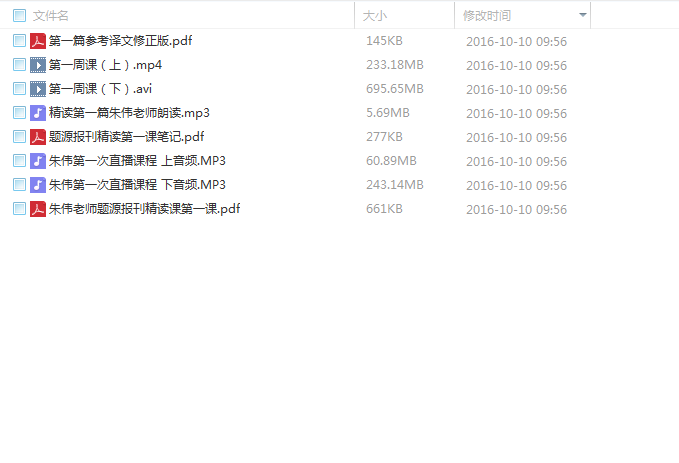Open 精读第一篇朱伟老师朗读.mp3 file name

tap(129, 113)
